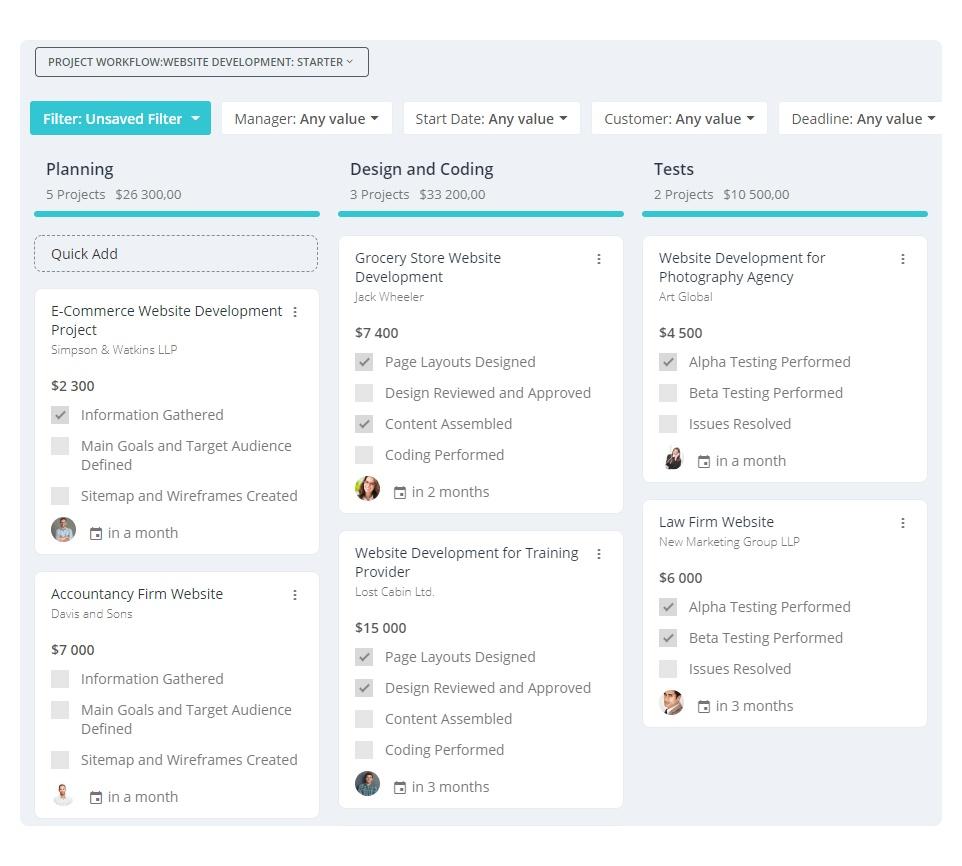Click the Quick Add field
The image size is (962, 866).
176,254
